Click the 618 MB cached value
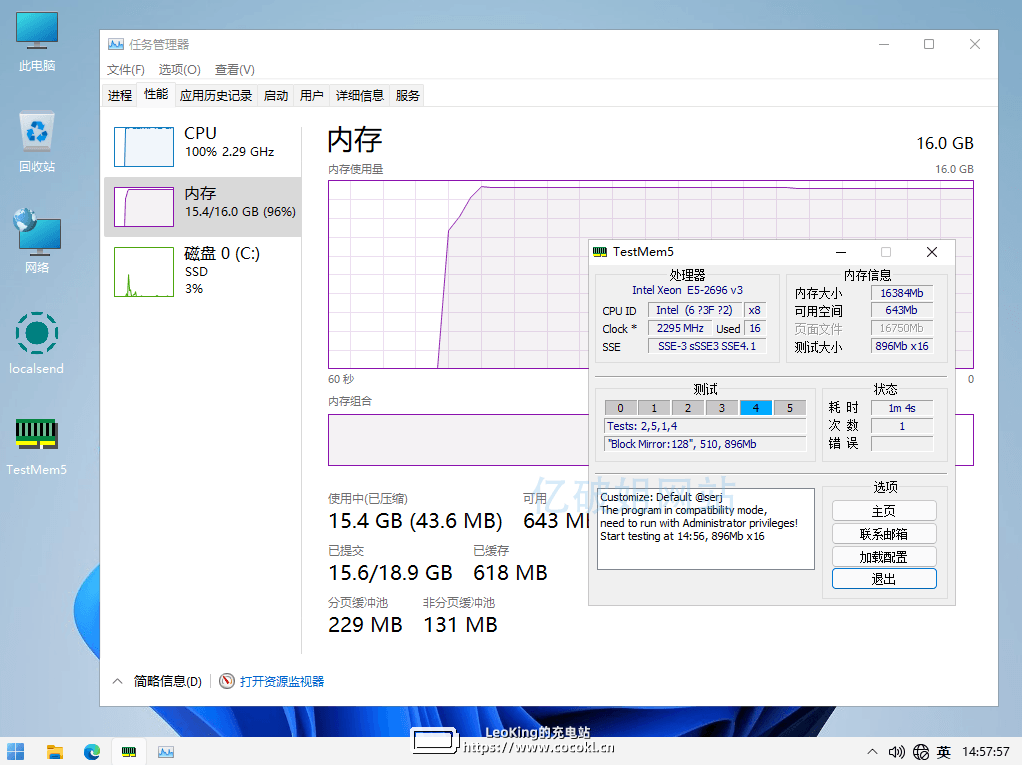The height and width of the screenshot is (765, 1022). pos(510,573)
